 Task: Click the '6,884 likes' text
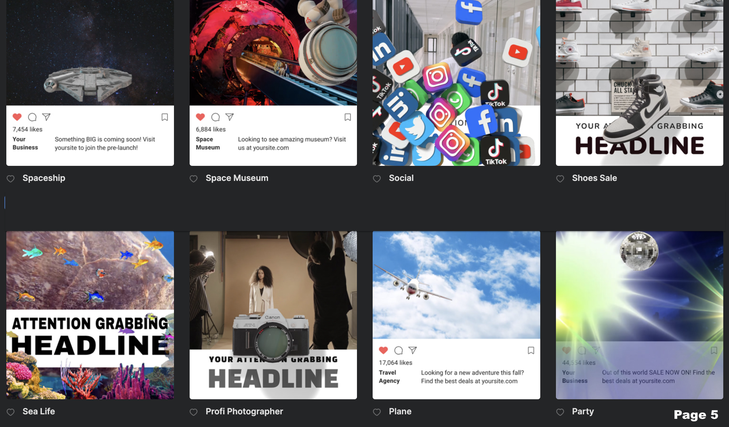click(x=211, y=129)
